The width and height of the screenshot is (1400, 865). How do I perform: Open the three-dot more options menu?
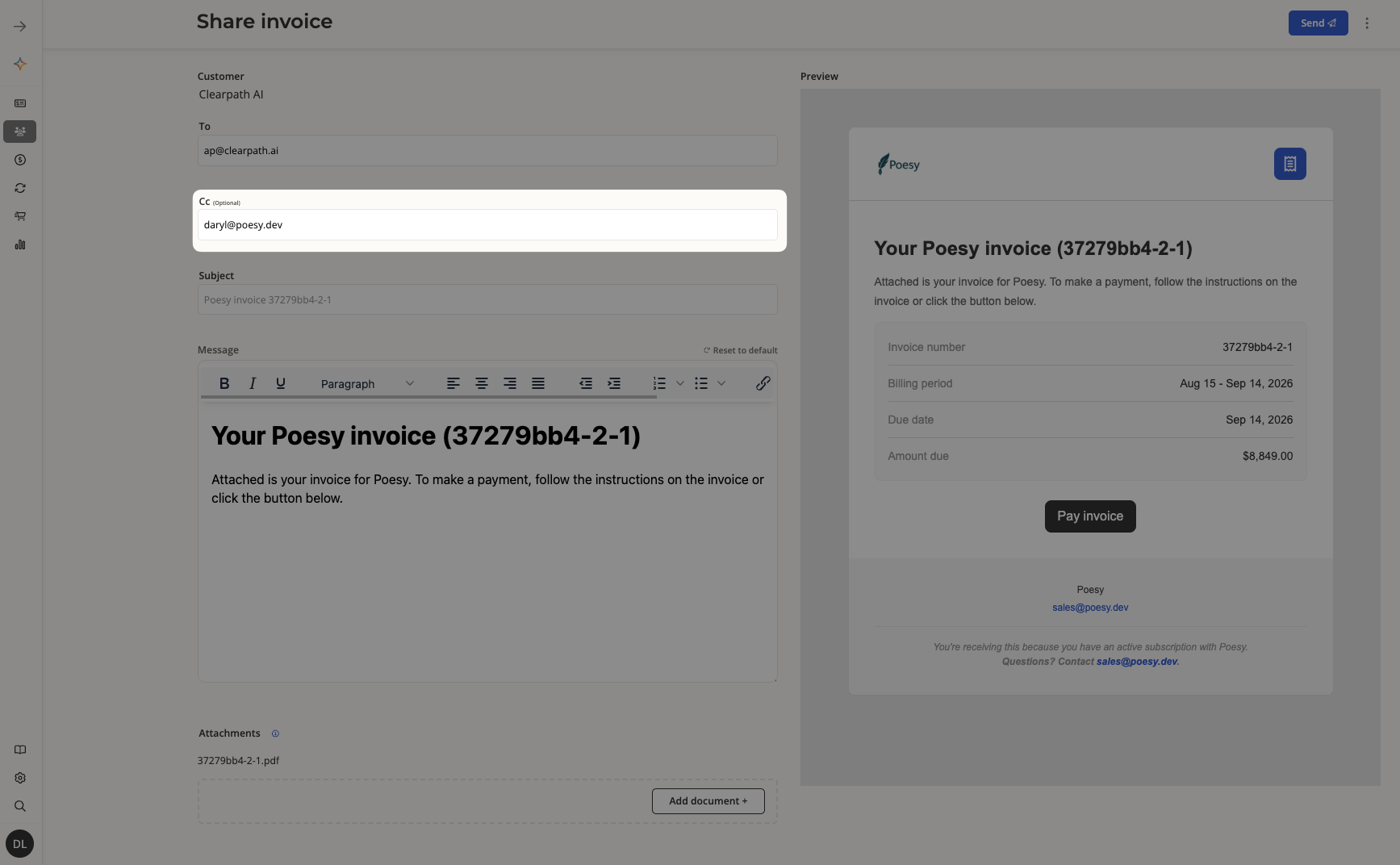pyautogui.click(x=1367, y=23)
